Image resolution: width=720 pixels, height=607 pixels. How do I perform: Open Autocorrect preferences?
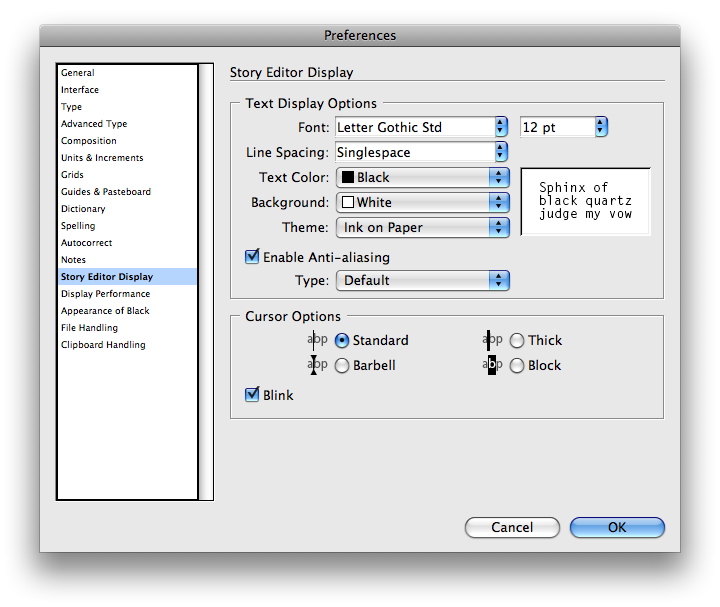(x=127, y=242)
